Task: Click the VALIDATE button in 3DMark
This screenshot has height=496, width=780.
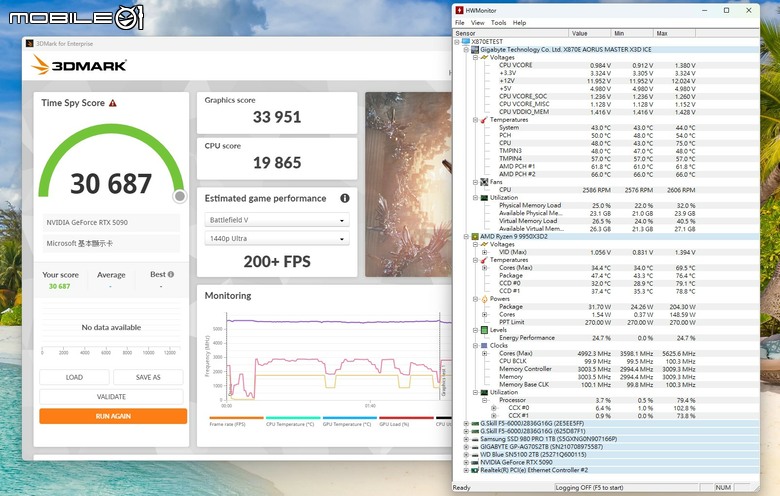Action: pyautogui.click(x=111, y=397)
